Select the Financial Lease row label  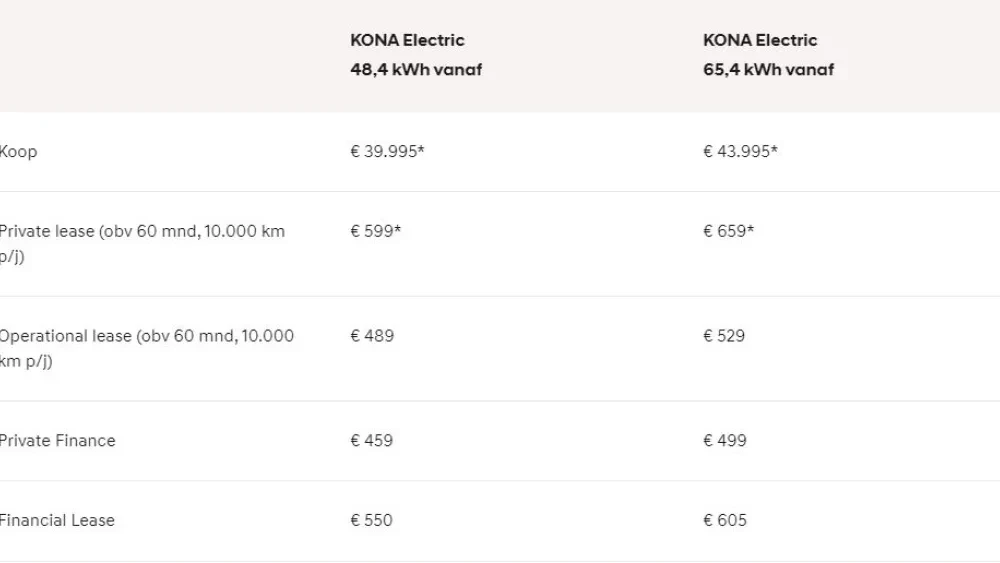click(57, 521)
